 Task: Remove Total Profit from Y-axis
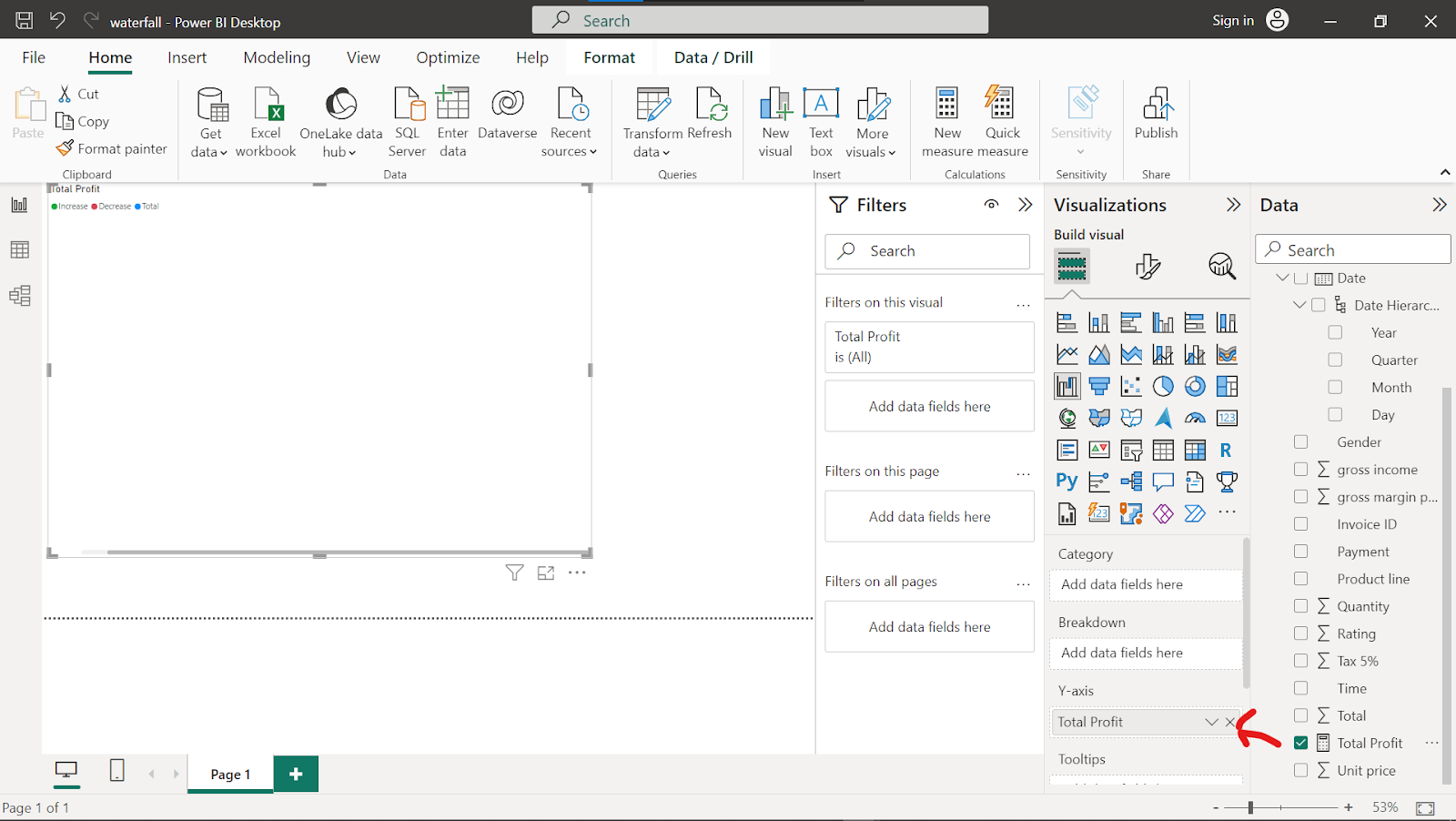1230,722
